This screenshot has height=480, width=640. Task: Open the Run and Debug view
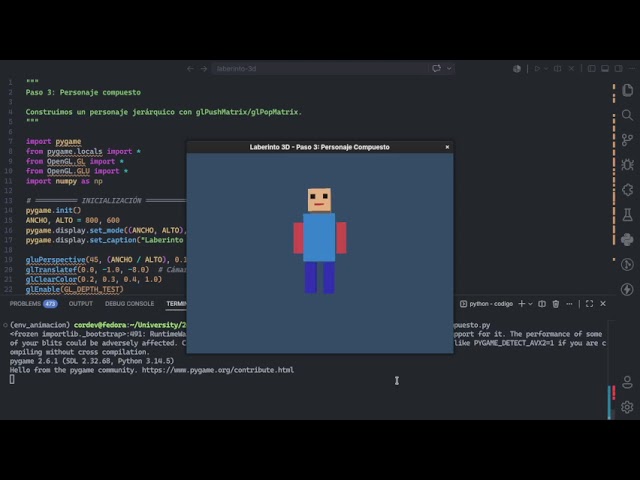coord(627,164)
